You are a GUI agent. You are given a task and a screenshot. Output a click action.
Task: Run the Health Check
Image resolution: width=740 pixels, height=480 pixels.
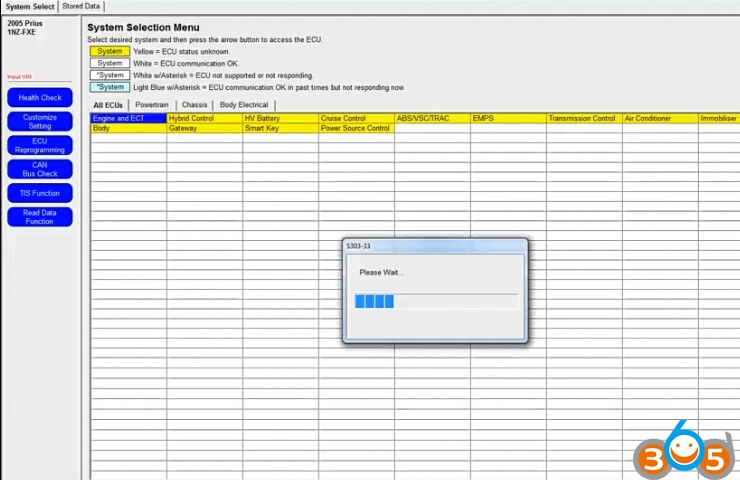(x=40, y=98)
